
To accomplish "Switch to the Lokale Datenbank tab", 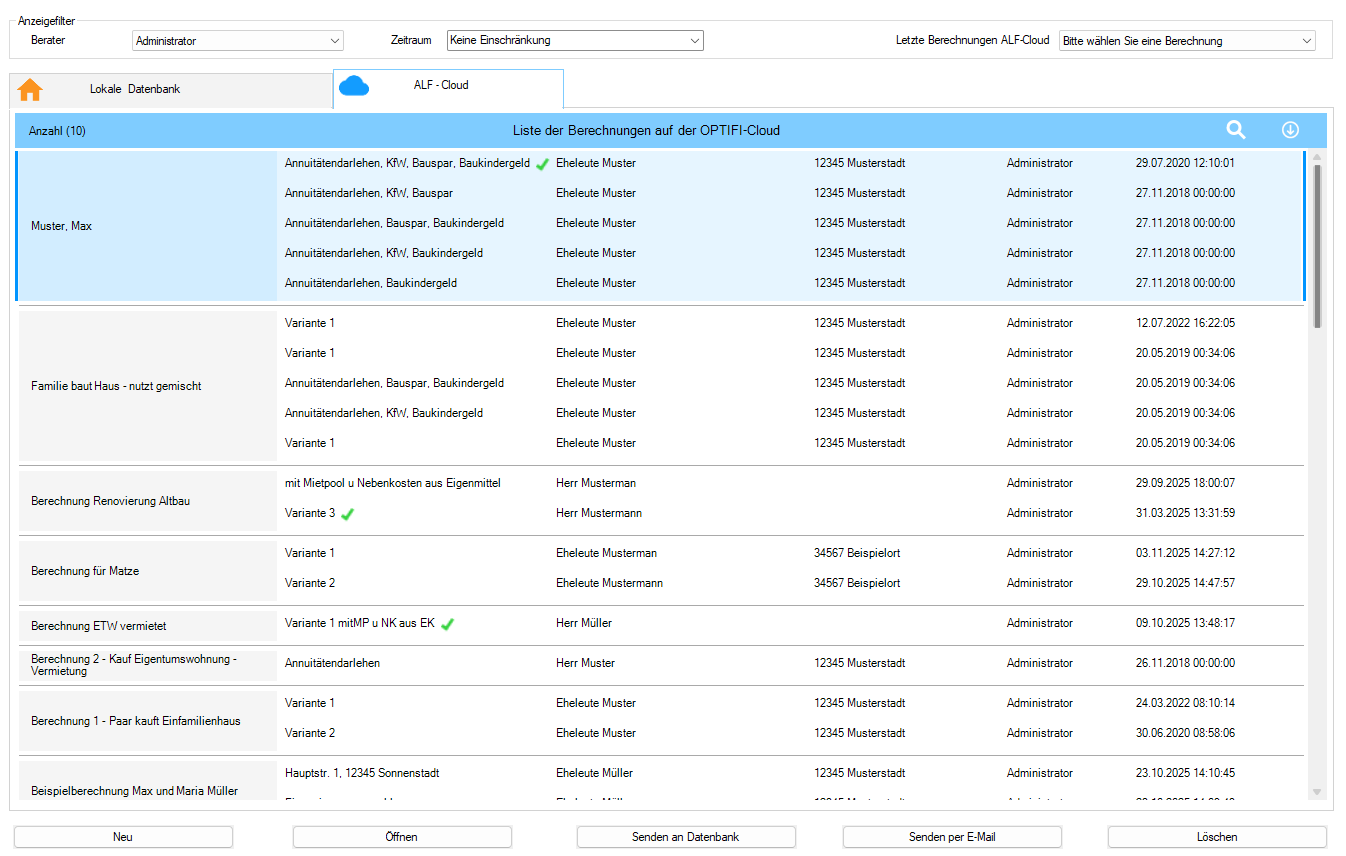I will point(135,90).
